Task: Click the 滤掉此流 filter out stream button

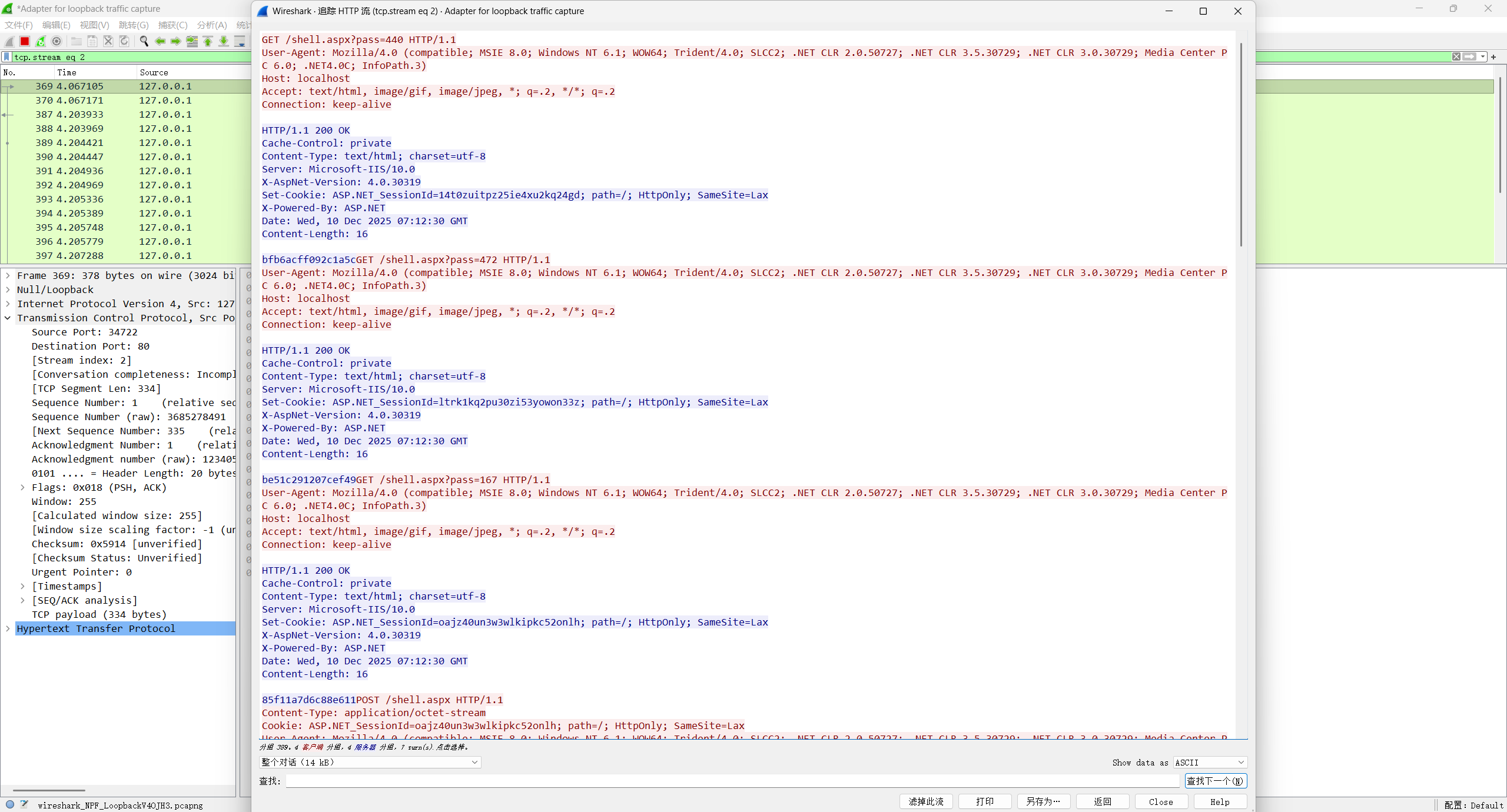Action: (926, 801)
